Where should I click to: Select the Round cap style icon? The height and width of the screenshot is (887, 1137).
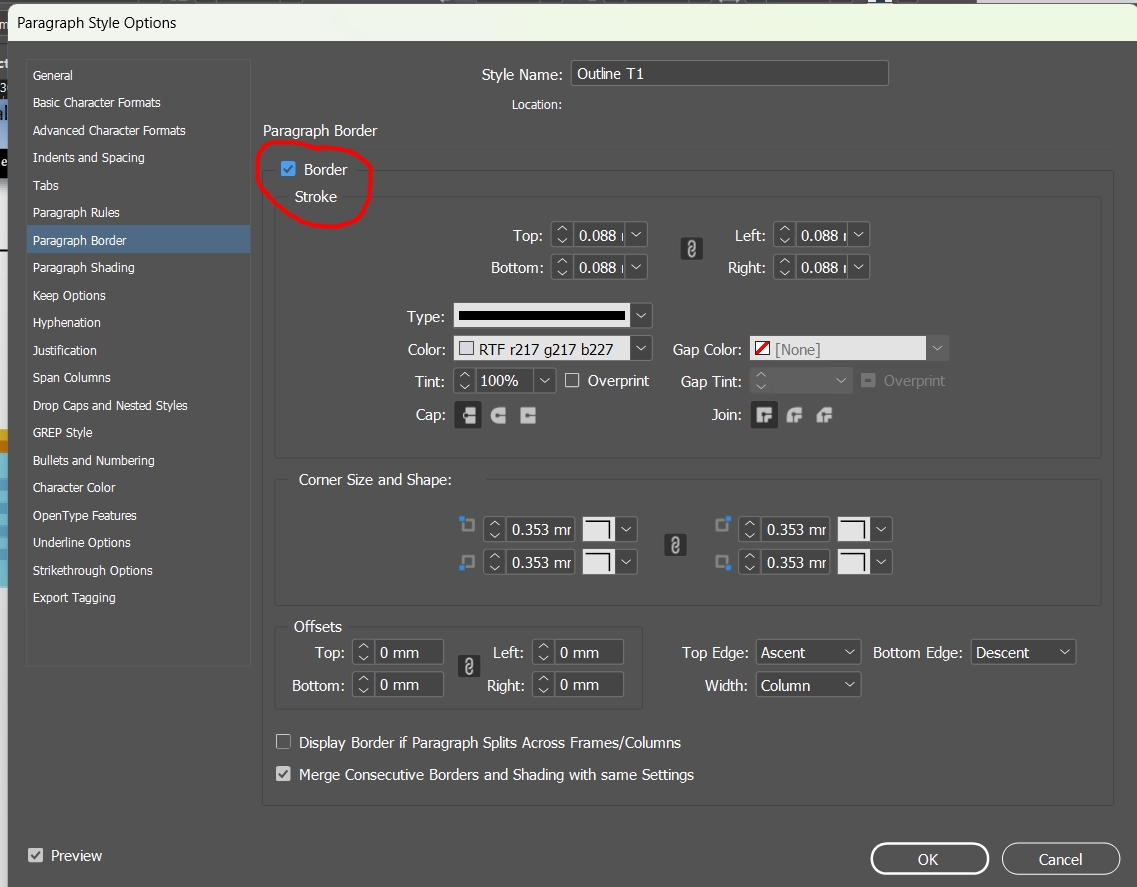496,415
